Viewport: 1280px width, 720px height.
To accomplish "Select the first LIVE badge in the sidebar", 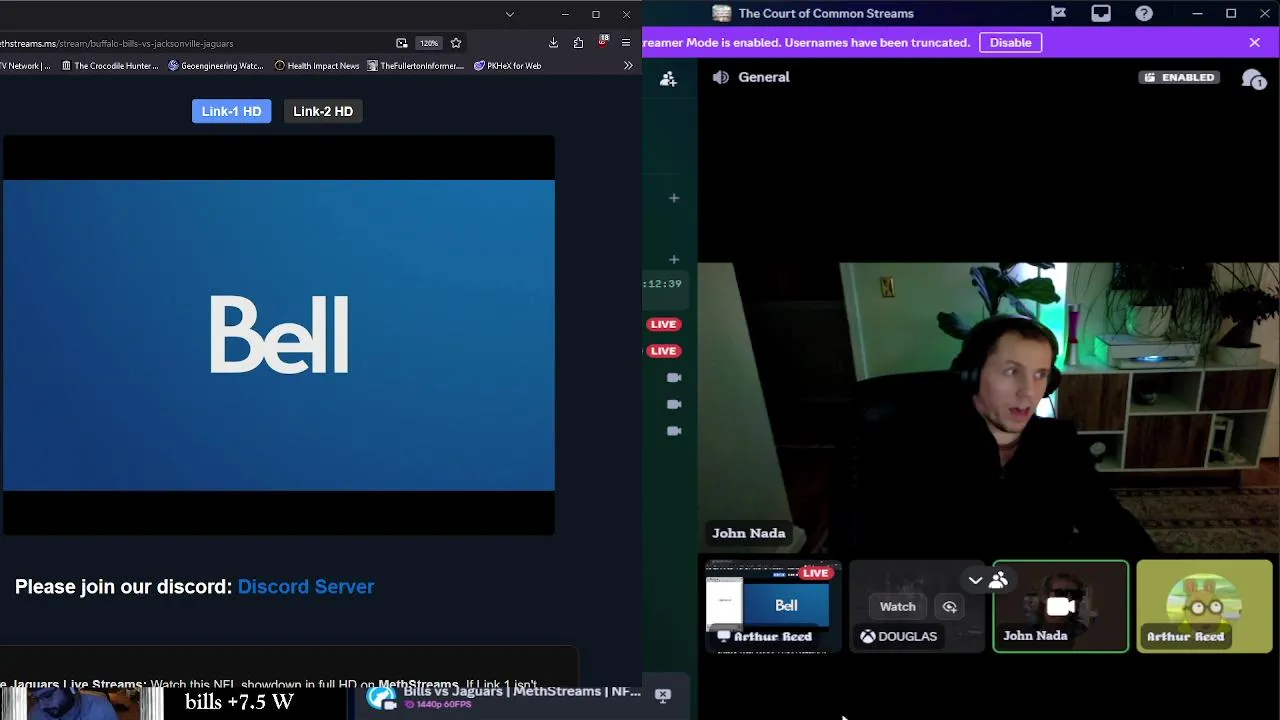I will [x=664, y=324].
